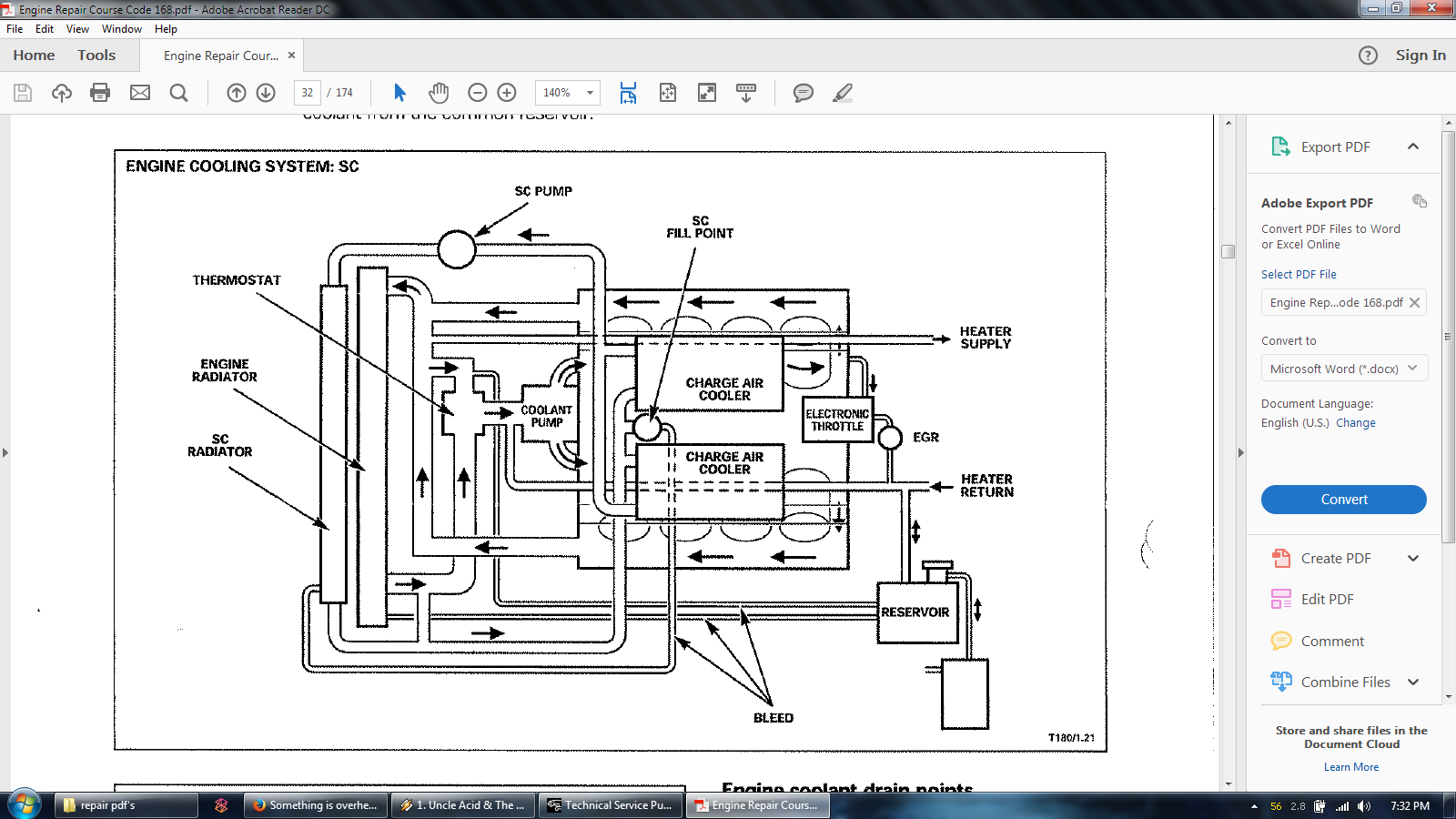Image resolution: width=1456 pixels, height=819 pixels.
Task: Select the Hand pan tool
Action: [439, 93]
